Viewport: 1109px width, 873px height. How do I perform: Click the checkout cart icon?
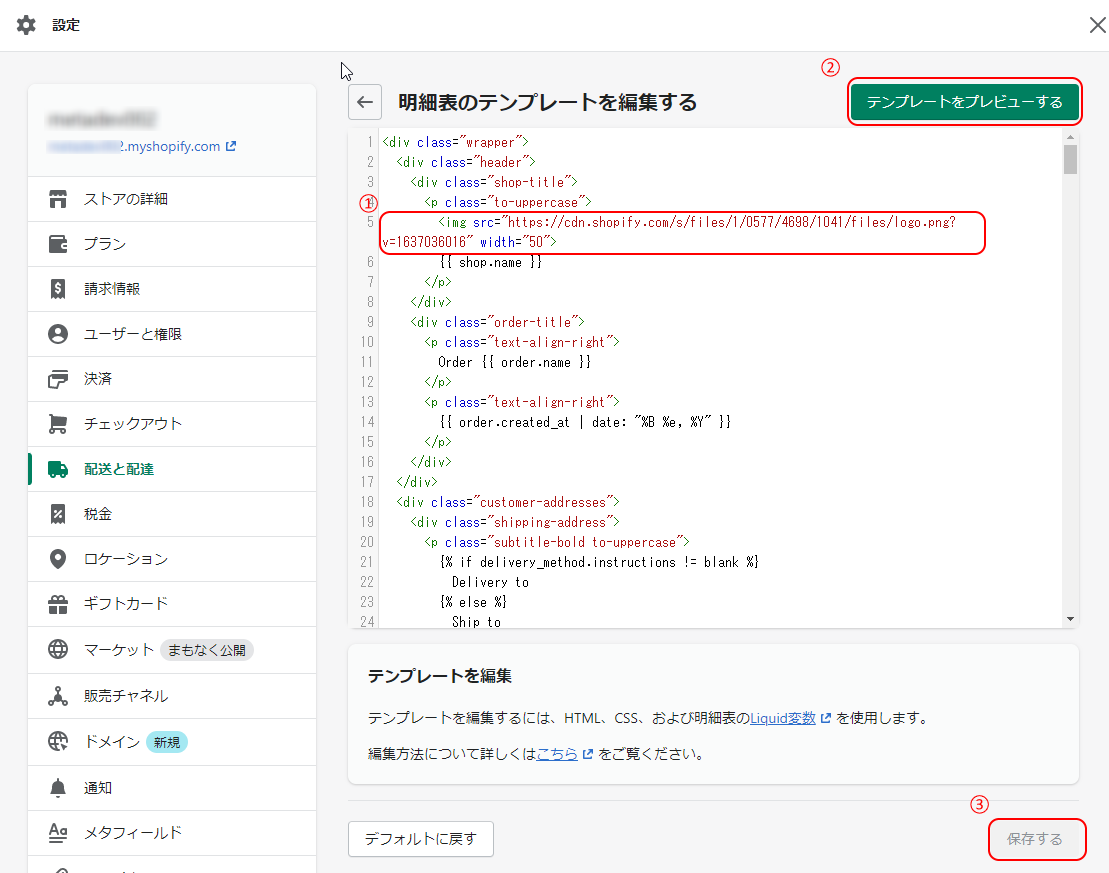[58, 424]
